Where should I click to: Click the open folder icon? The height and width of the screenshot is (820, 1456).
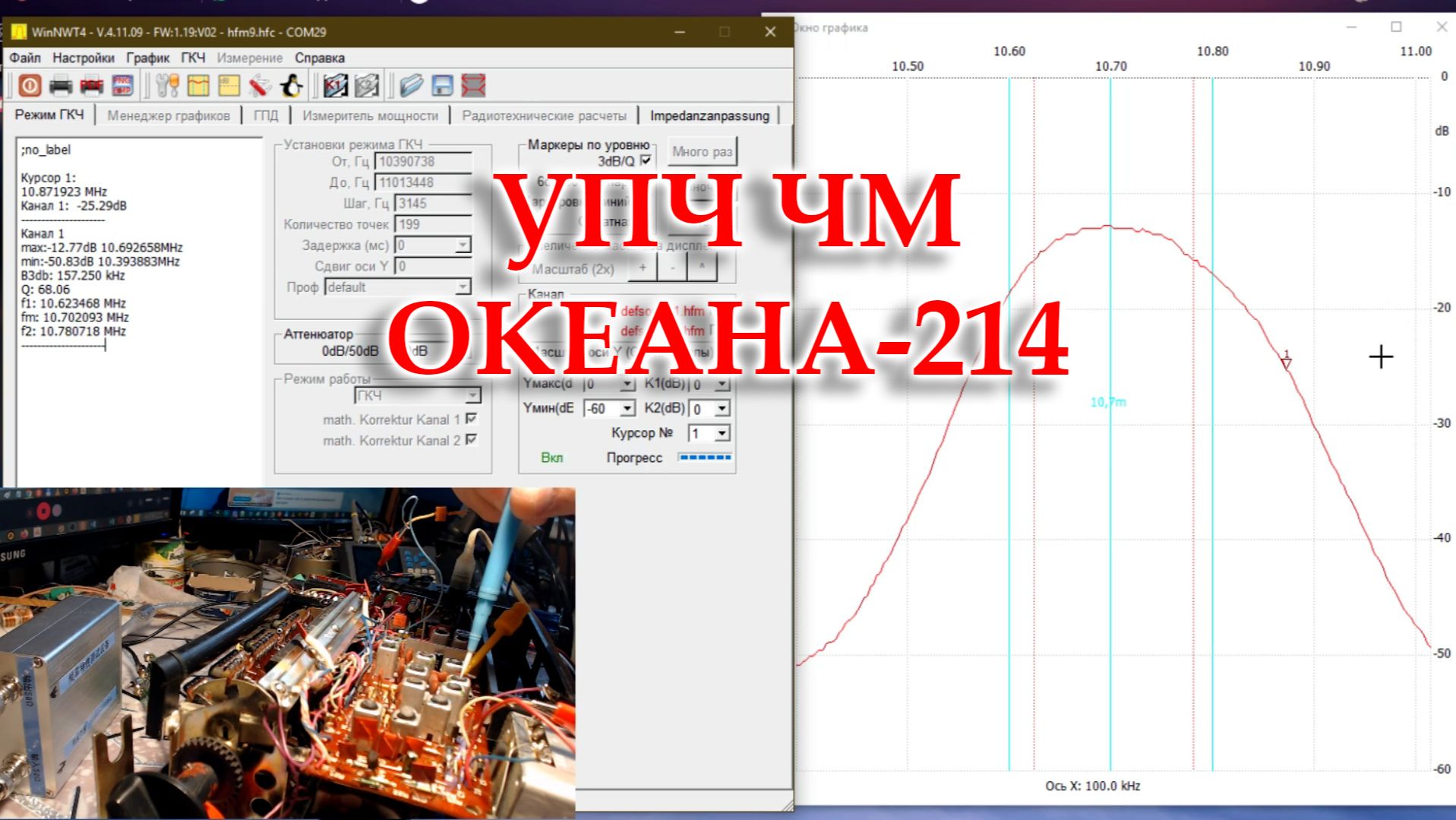pyautogui.click(x=411, y=85)
